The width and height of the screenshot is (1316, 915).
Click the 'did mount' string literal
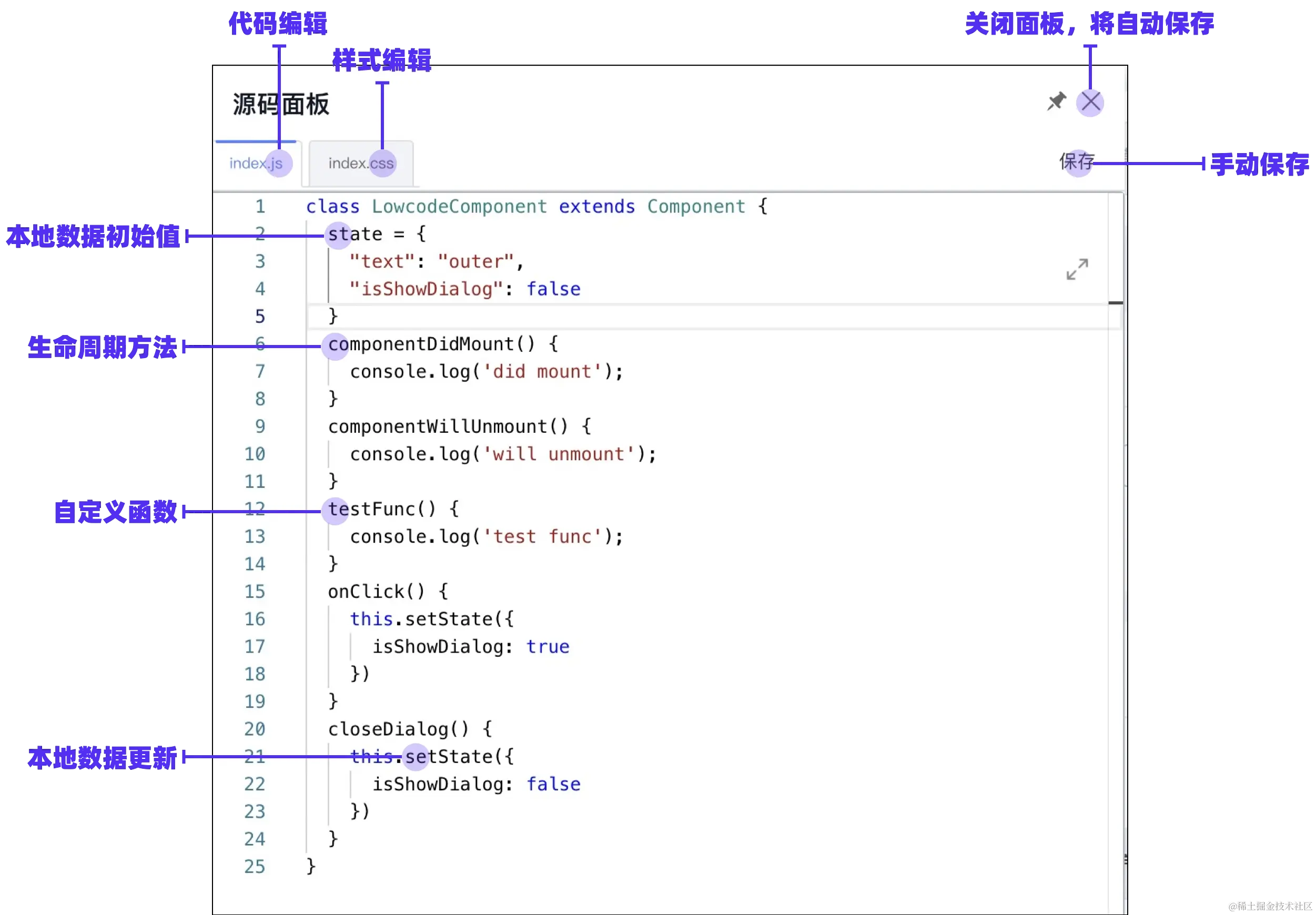pyautogui.click(x=542, y=372)
